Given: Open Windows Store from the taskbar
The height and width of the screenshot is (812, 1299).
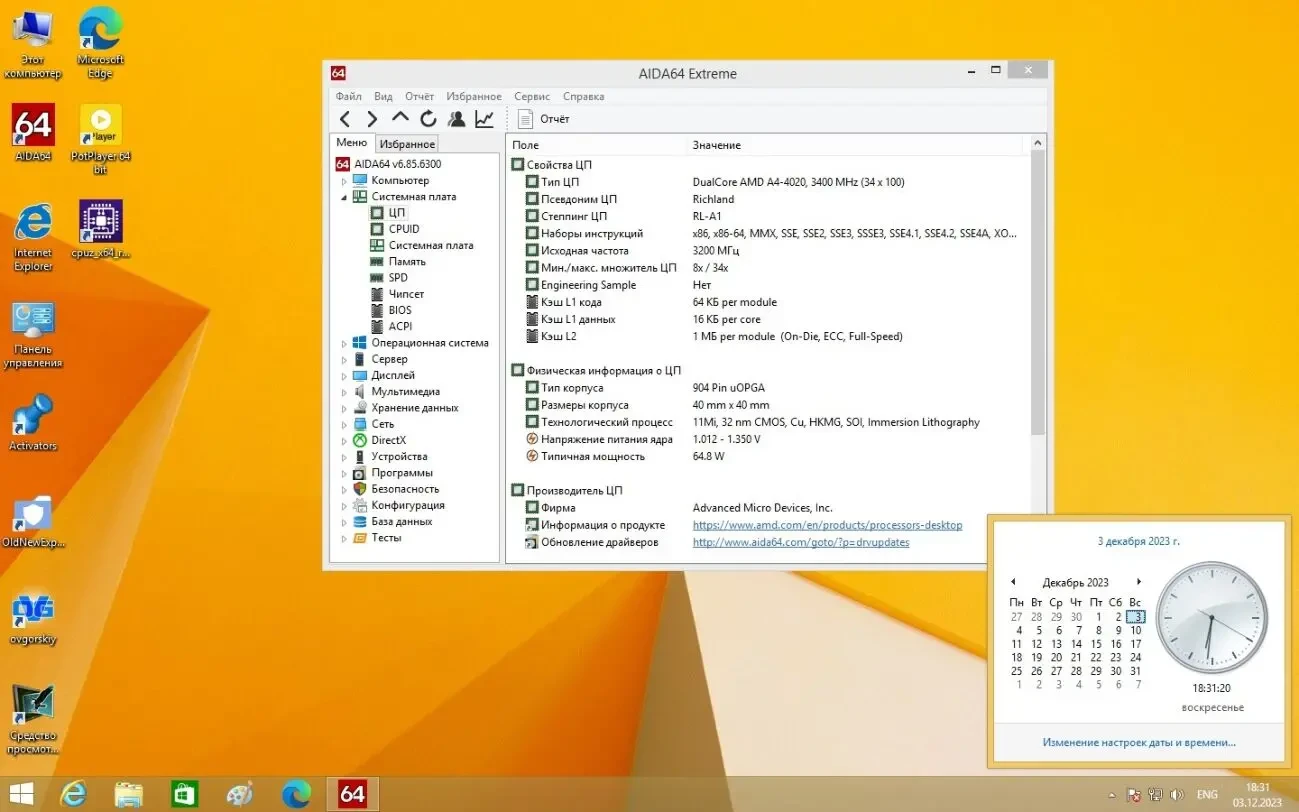Looking at the screenshot, I should tap(184, 794).
